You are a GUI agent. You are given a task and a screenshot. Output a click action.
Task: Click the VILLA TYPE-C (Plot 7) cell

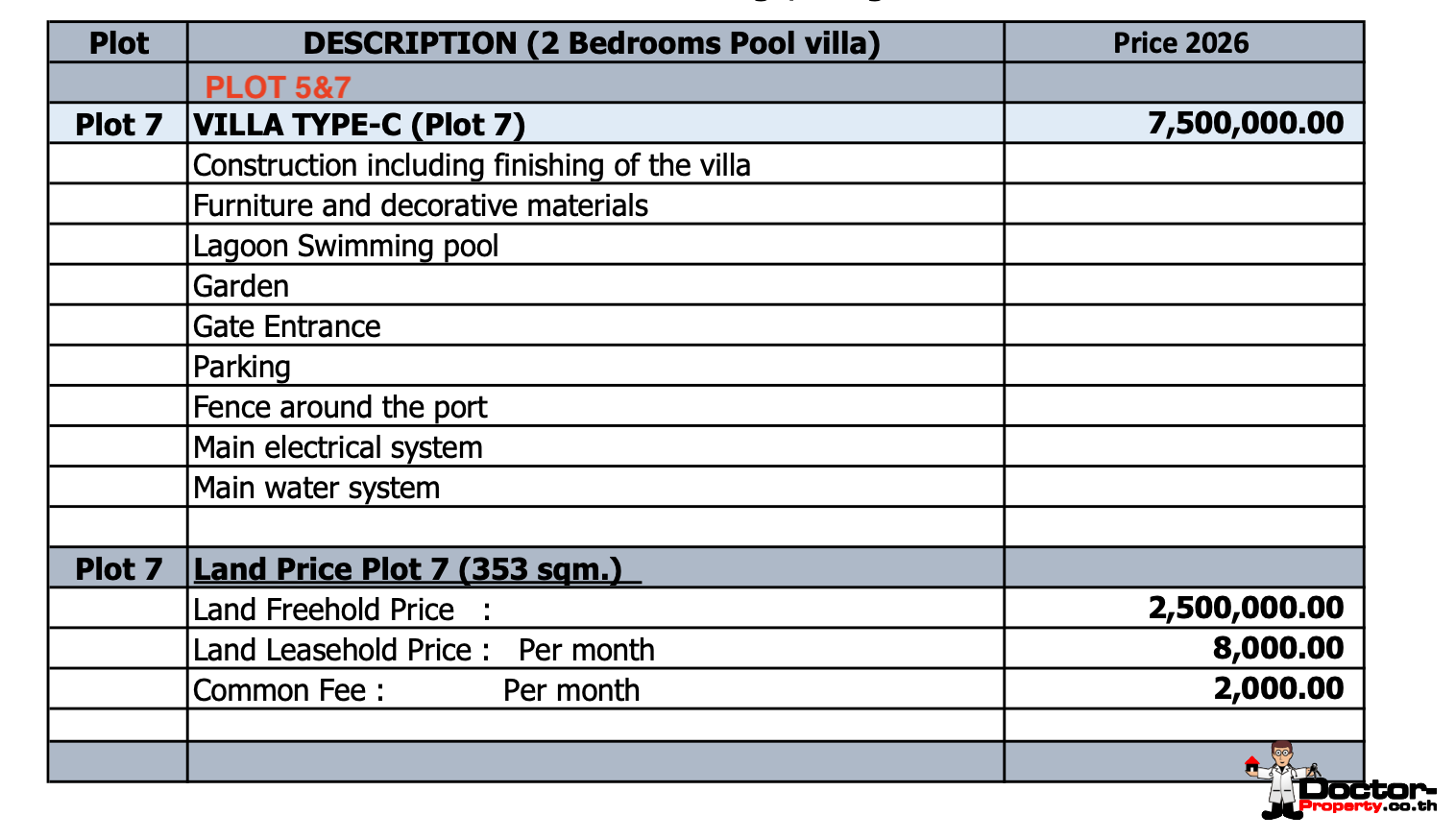pyautogui.click(x=359, y=125)
